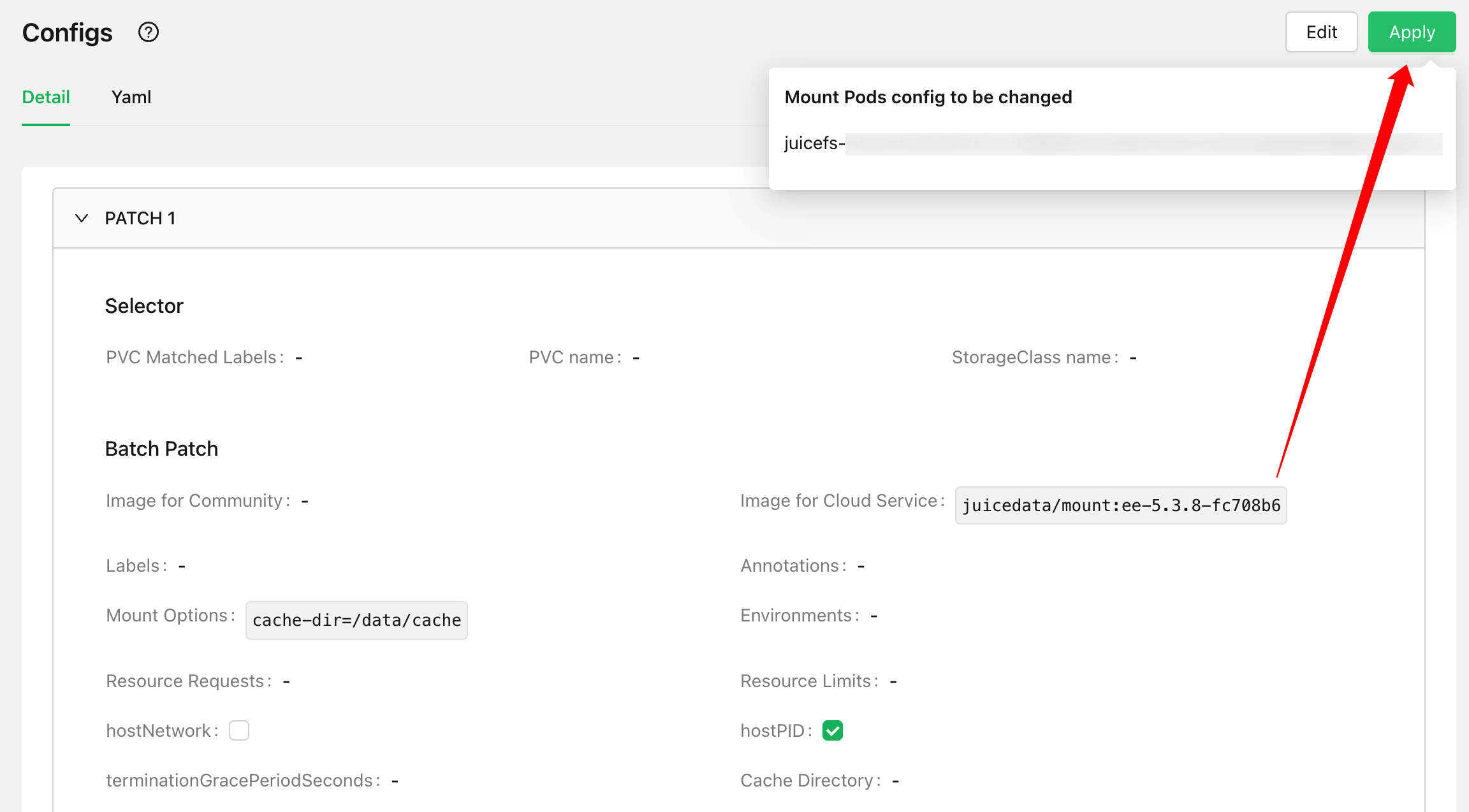Image resolution: width=1469 pixels, height=812 pixels.
Task: Click the Cache Directory label
Action: (x=810, y=780)
